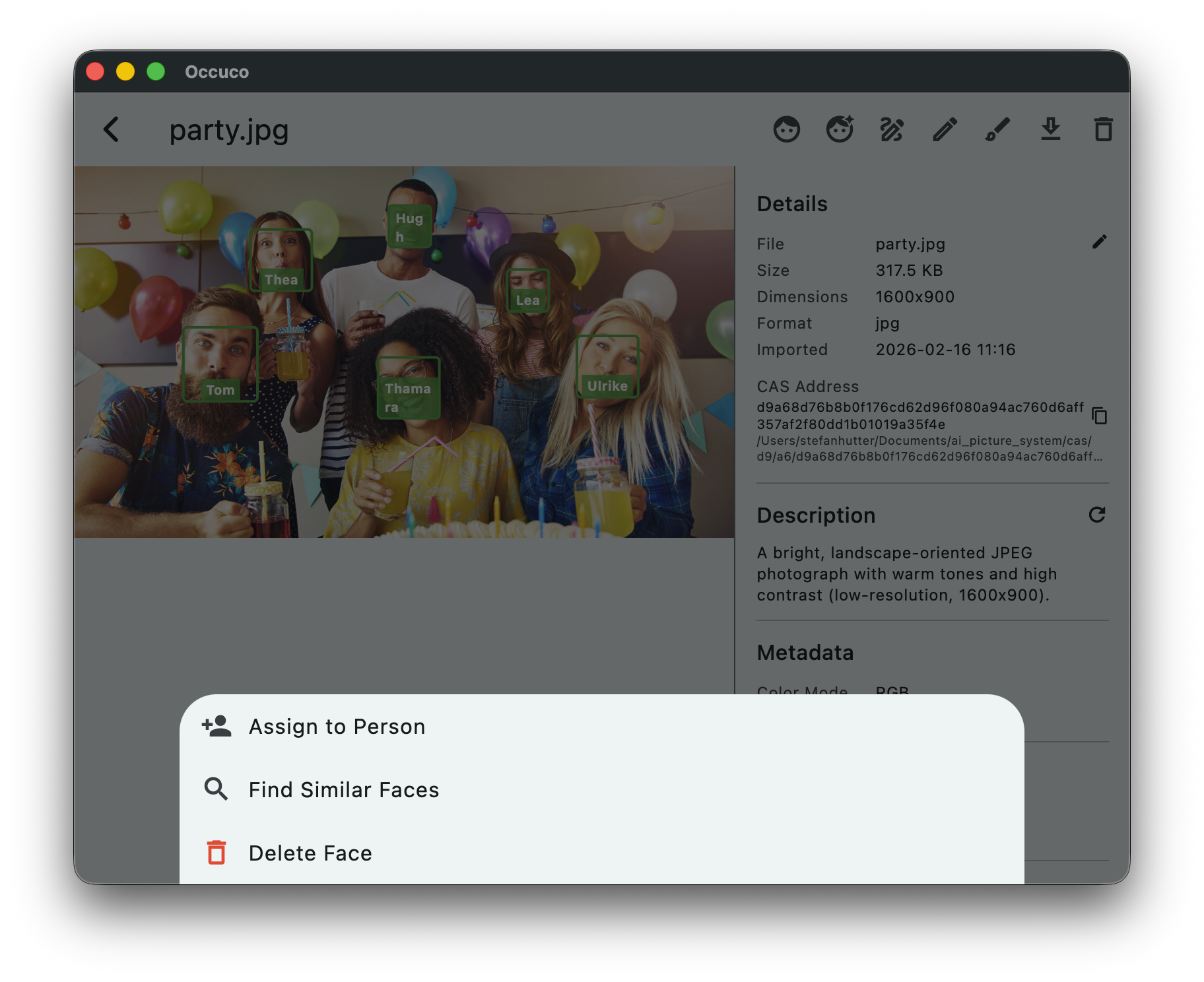Select the Thamara face box

(408, 388)
